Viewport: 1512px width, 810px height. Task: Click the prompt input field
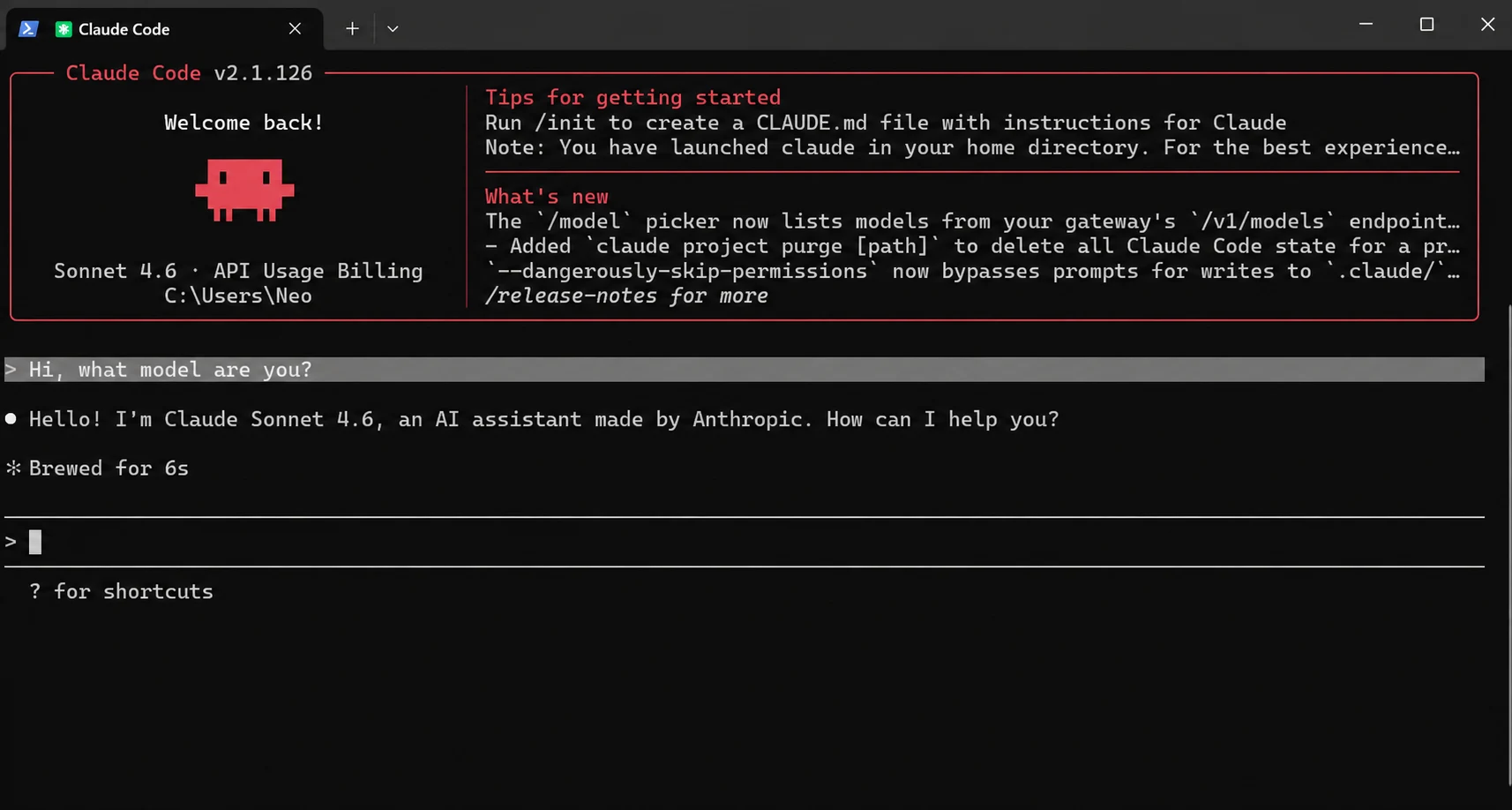coord(745,542)
